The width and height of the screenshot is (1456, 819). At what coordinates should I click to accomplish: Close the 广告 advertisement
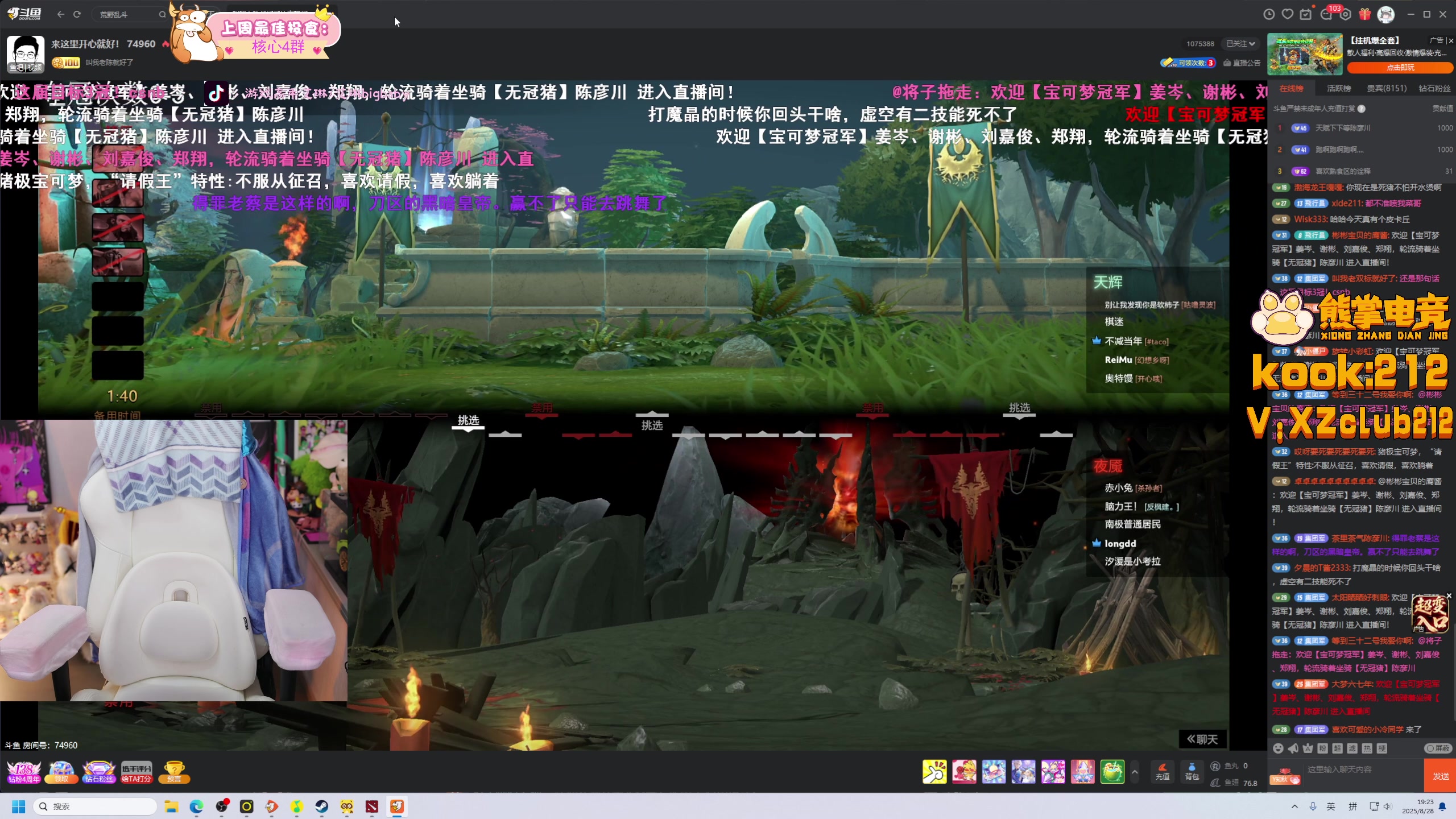1451,40
